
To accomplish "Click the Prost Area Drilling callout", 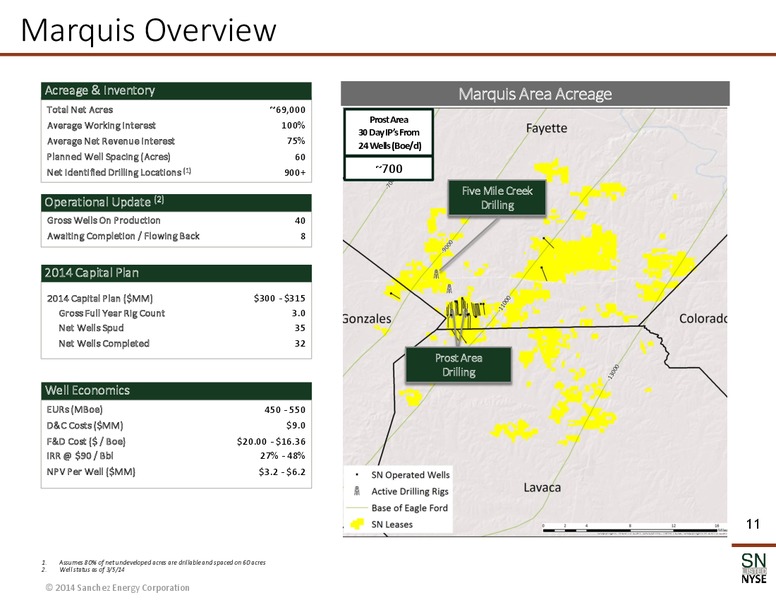I will pyautogui.click(x=459, y=365).
